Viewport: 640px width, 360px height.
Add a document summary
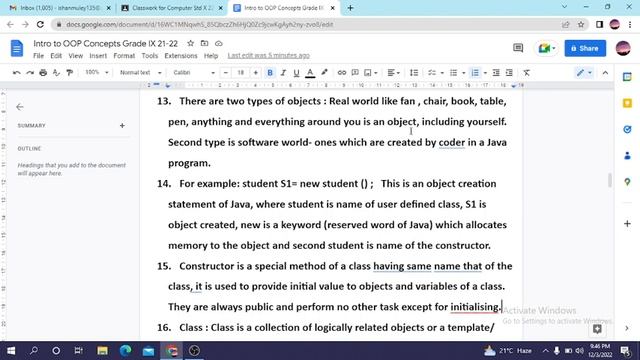coord(122,126)
